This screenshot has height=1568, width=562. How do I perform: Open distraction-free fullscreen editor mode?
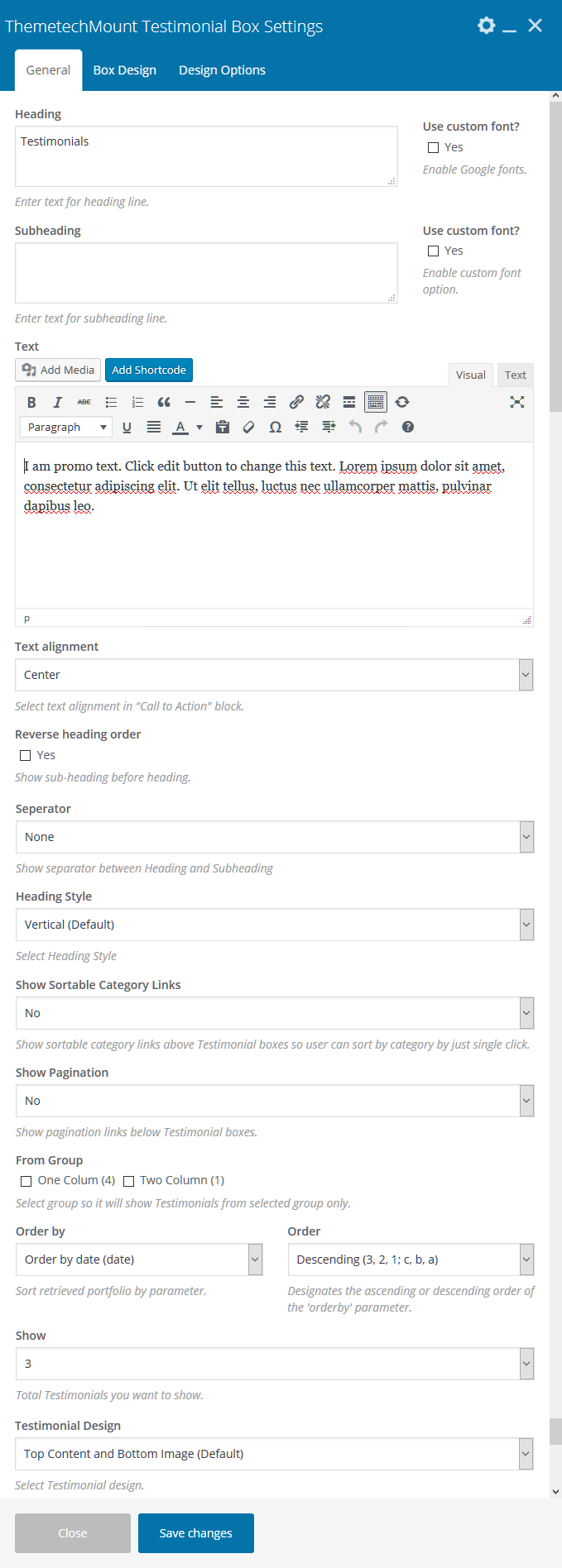tap(517, 402)
